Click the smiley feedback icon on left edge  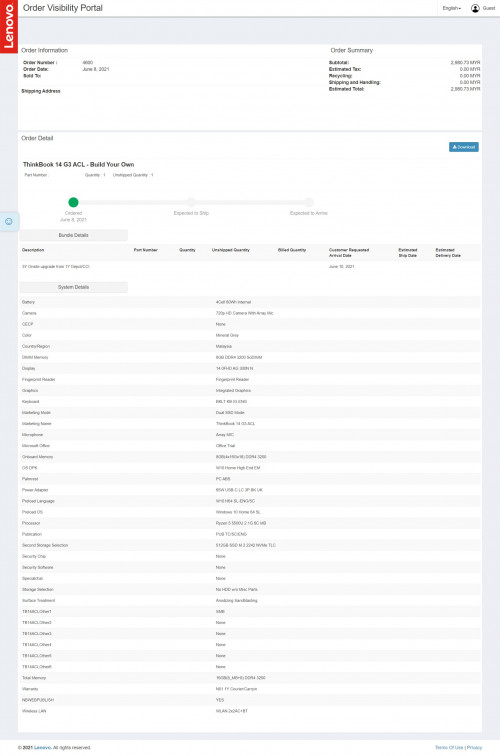click(x=9, y=221)
